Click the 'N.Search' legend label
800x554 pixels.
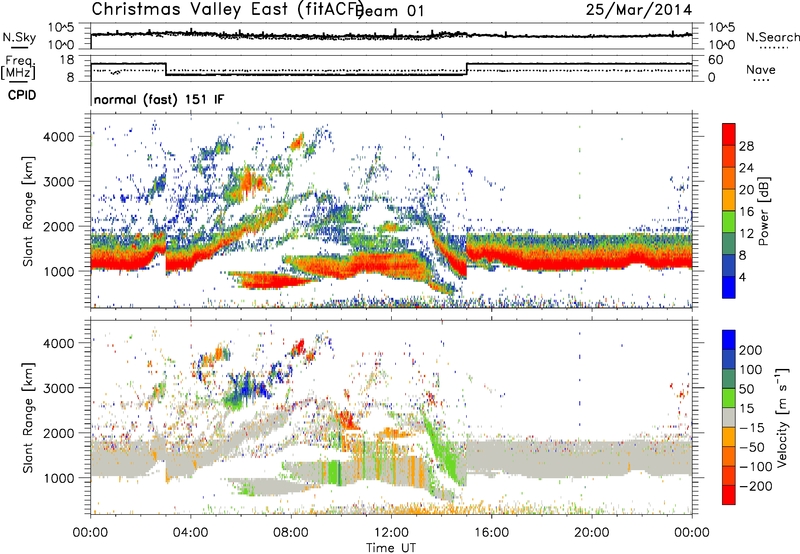click(x=772, y=37)
